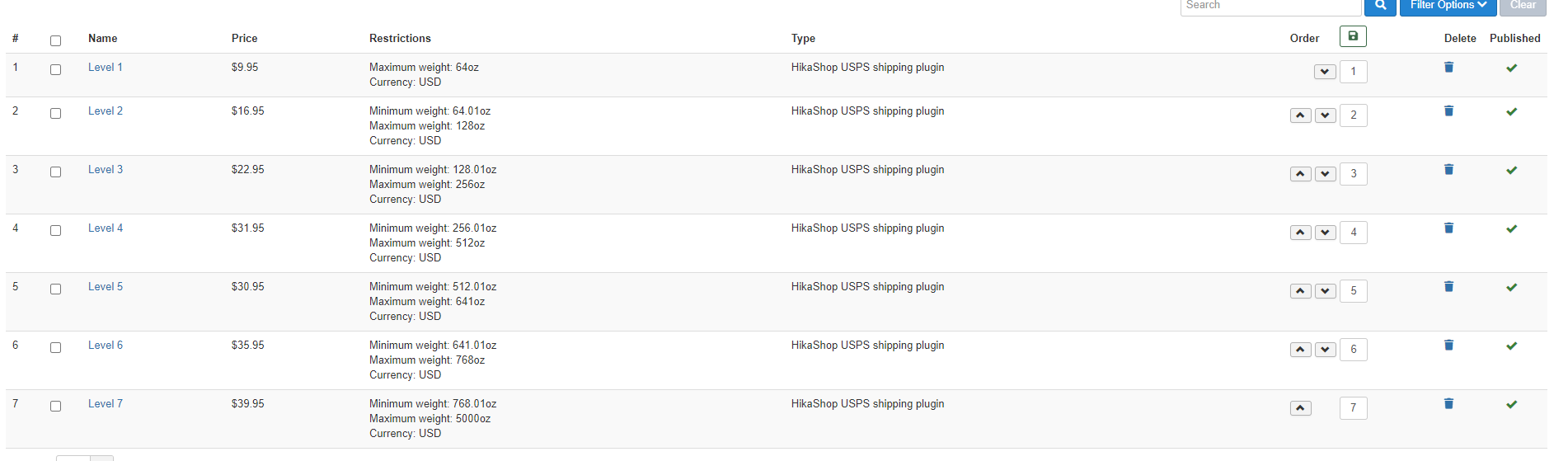Open the Level 2 shipping method
This screenshot has height=461, width=1568.
(x=106, y=111)
